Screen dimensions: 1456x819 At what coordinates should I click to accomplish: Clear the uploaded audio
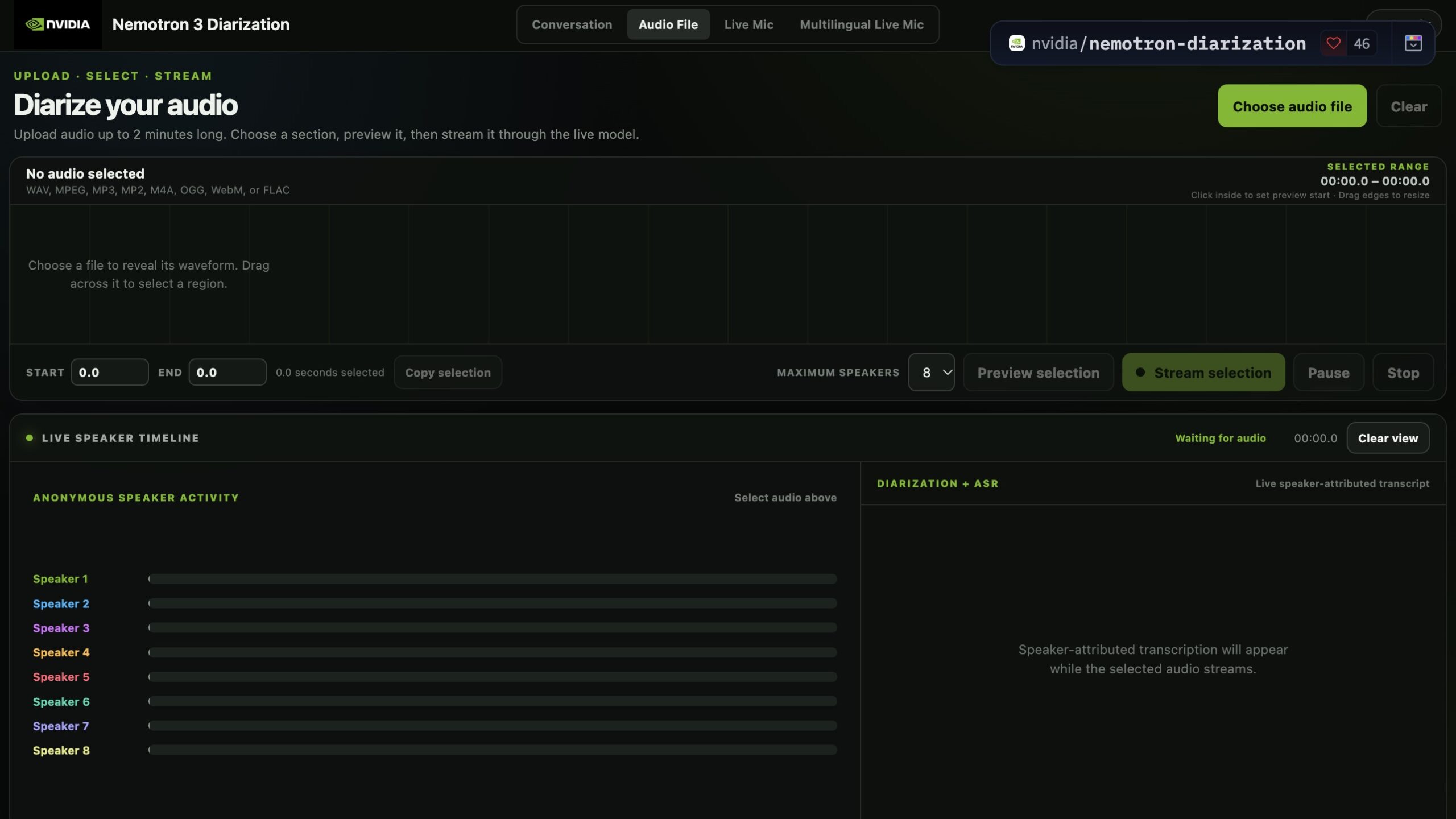(1408, 106)
